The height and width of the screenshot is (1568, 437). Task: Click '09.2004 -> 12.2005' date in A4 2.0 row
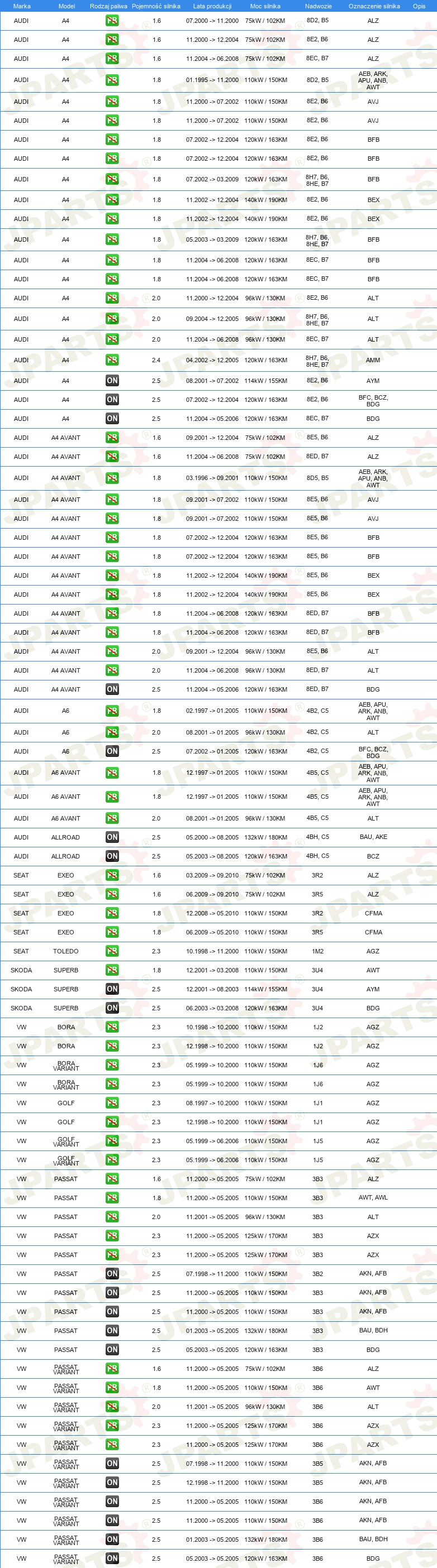point(212,318)
